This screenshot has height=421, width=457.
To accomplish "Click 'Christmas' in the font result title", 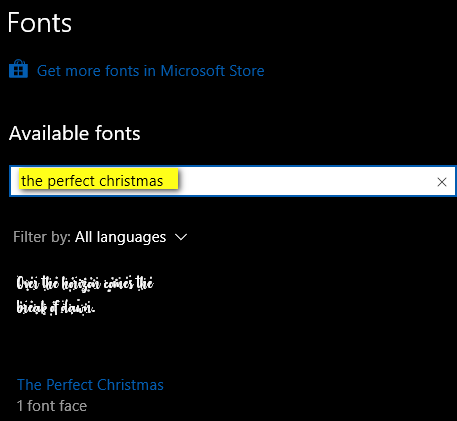I will point(130,385).
